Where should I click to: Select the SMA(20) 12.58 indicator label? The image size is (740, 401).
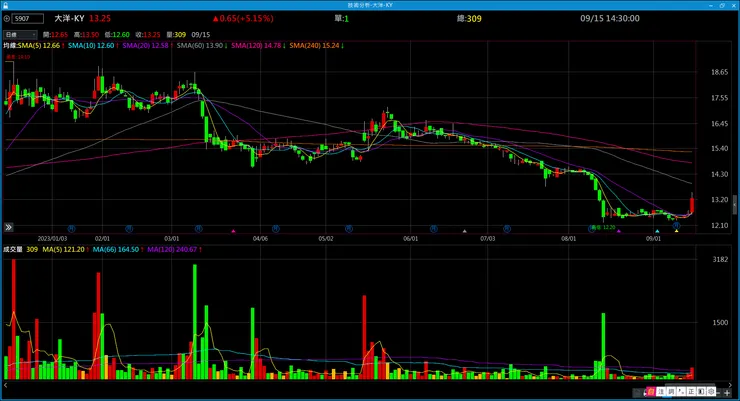tap(145, 46)
